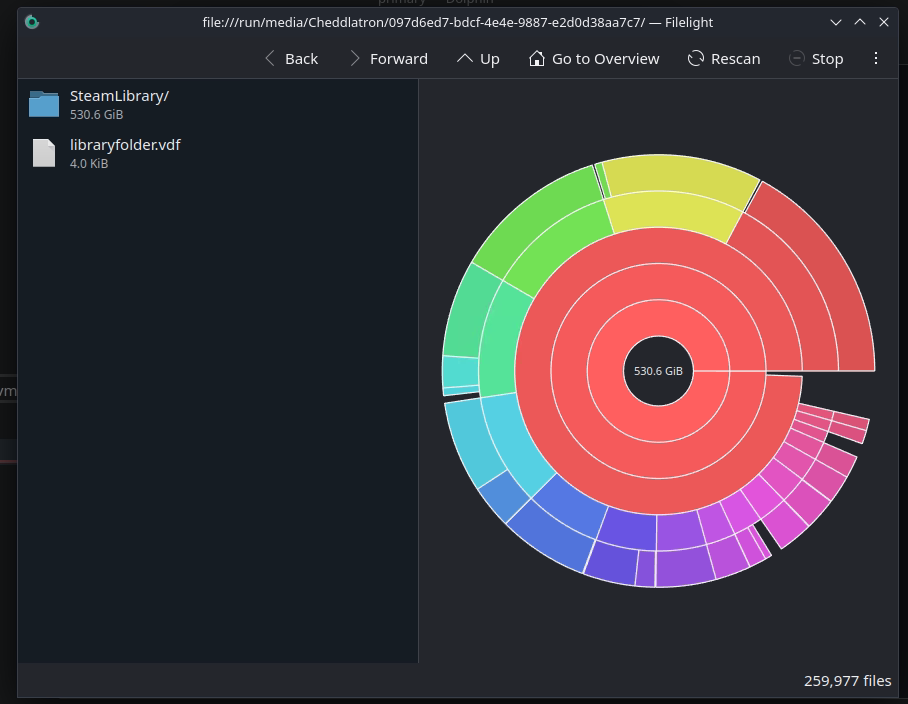The image size is (908, 704).
Task: Minimize the Filelight window
Action: point(836,22)
